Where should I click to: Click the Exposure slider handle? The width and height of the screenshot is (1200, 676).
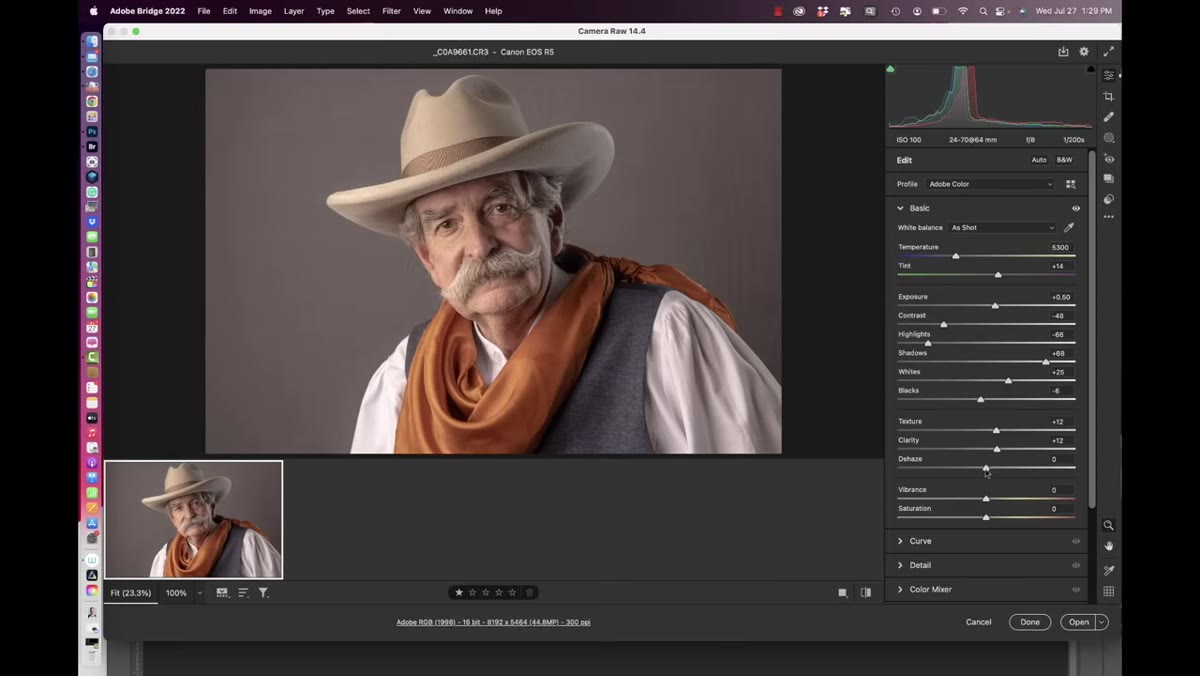995,306
